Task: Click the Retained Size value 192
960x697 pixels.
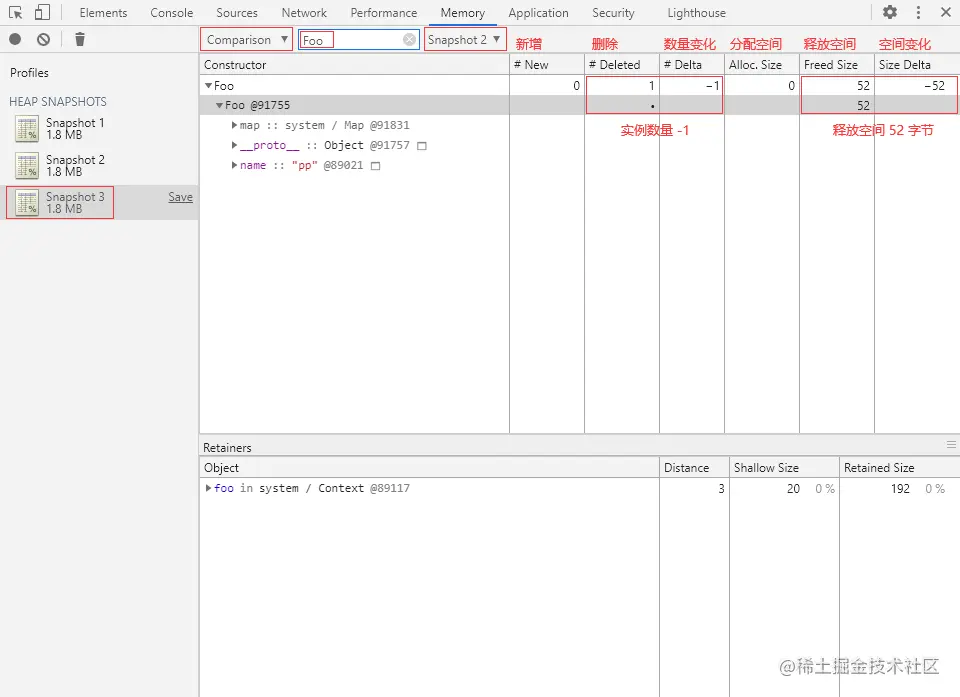Action: 900,488
